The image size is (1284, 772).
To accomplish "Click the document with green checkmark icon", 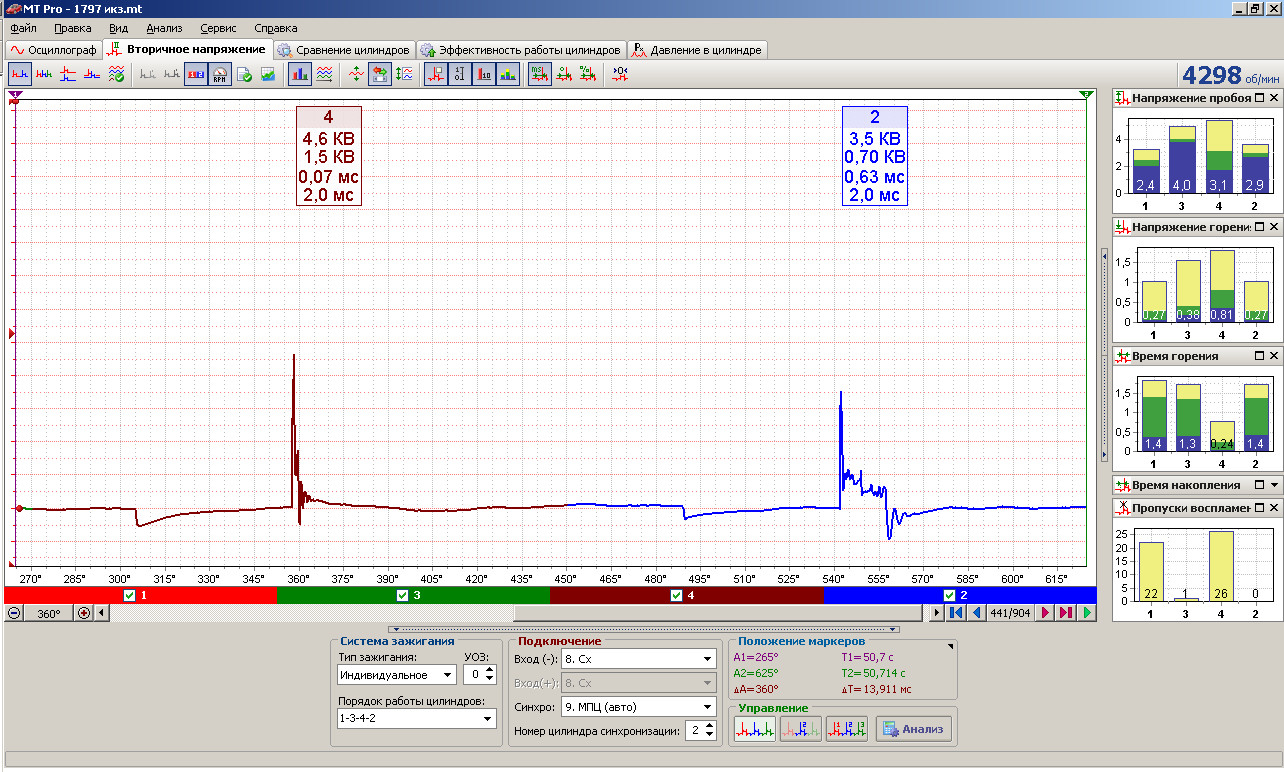I will pyautogui.click(x=244, y=73).
